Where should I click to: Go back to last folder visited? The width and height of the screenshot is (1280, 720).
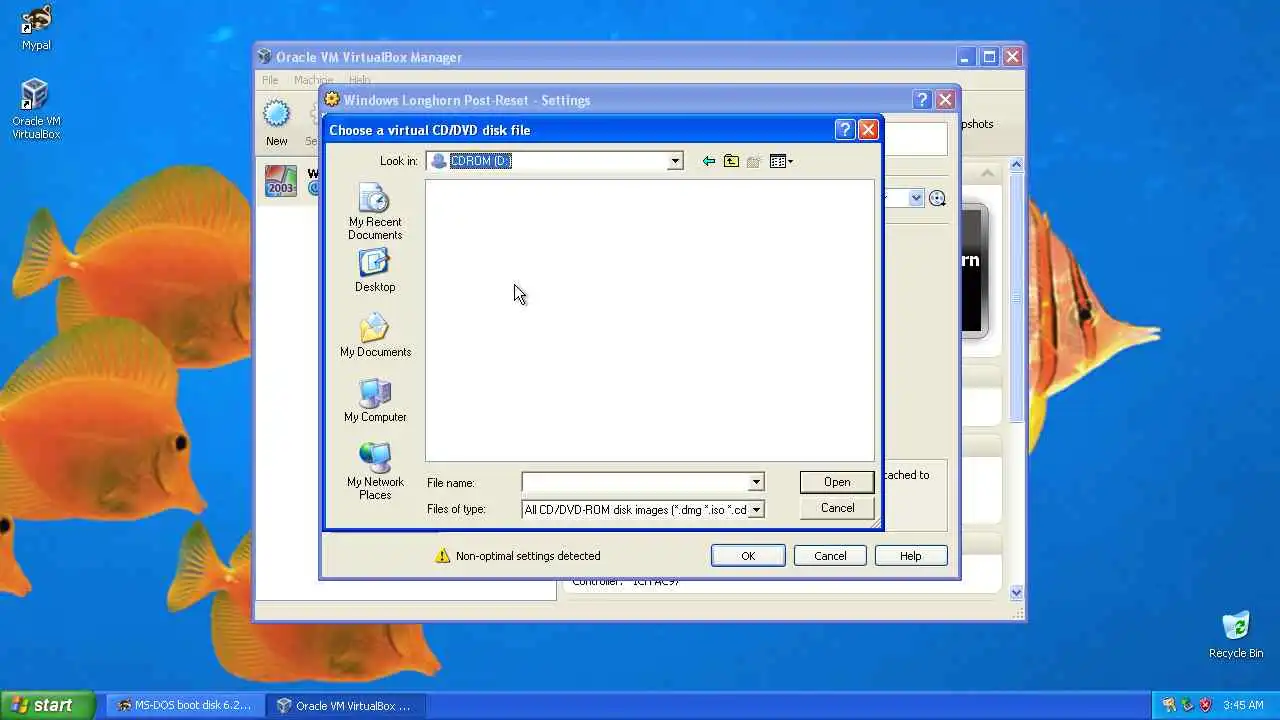tap(709, 161)
